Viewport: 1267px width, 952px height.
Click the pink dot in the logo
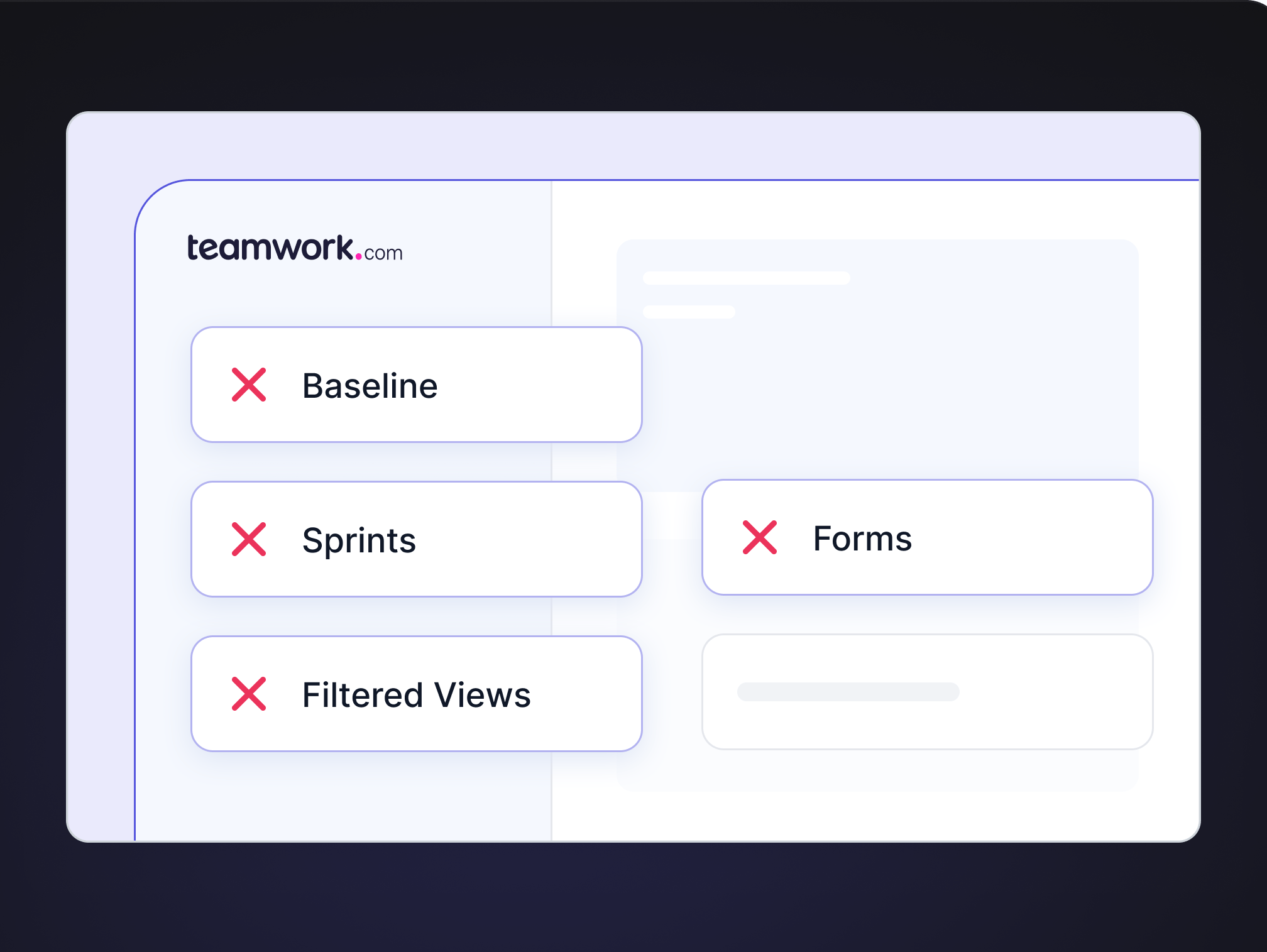358,255
